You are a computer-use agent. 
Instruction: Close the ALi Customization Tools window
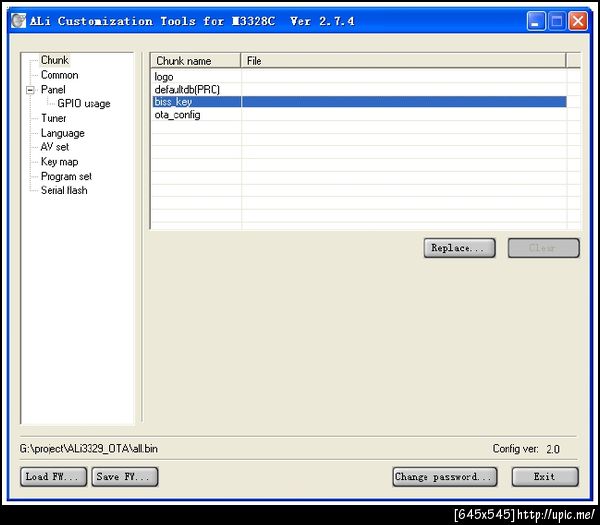pos(578,21)
